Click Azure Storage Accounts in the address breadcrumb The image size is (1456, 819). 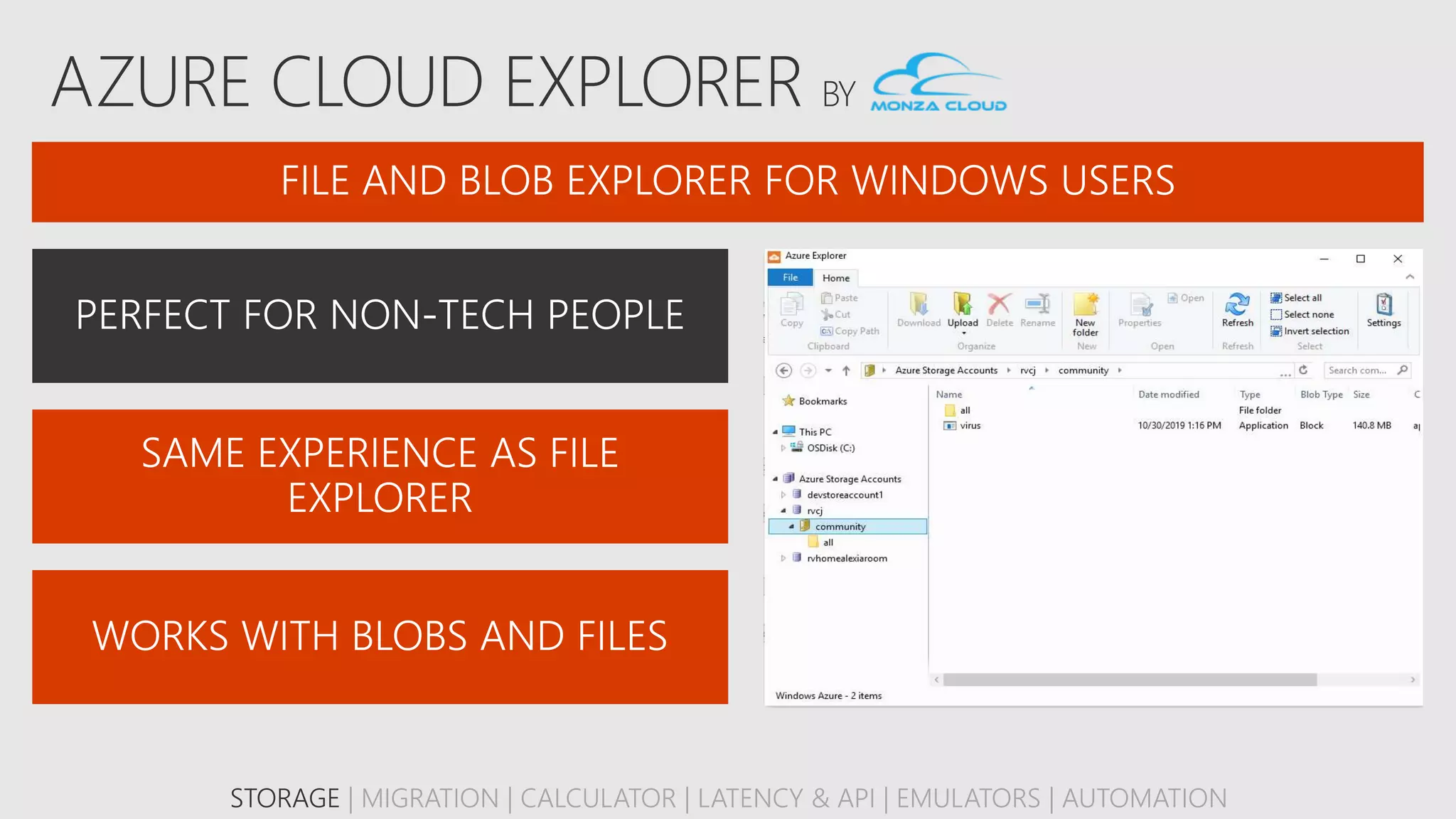pyautogui.click(x=946, y=370)
